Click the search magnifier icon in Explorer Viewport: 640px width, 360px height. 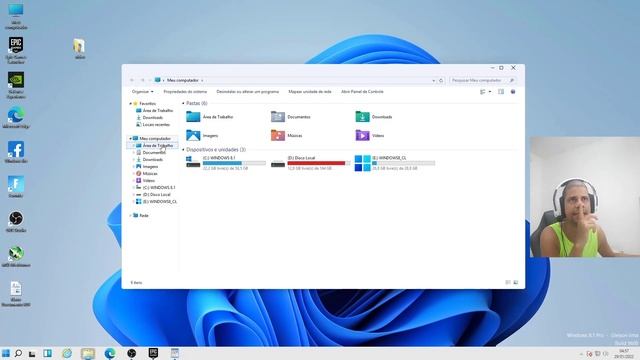(512, 80)
